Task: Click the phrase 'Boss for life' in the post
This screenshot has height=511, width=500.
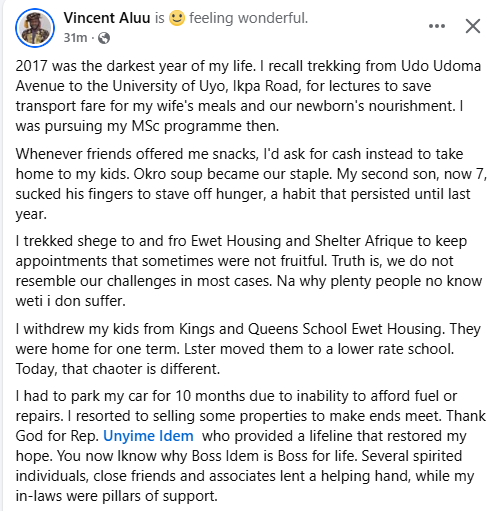Action: 318,456
